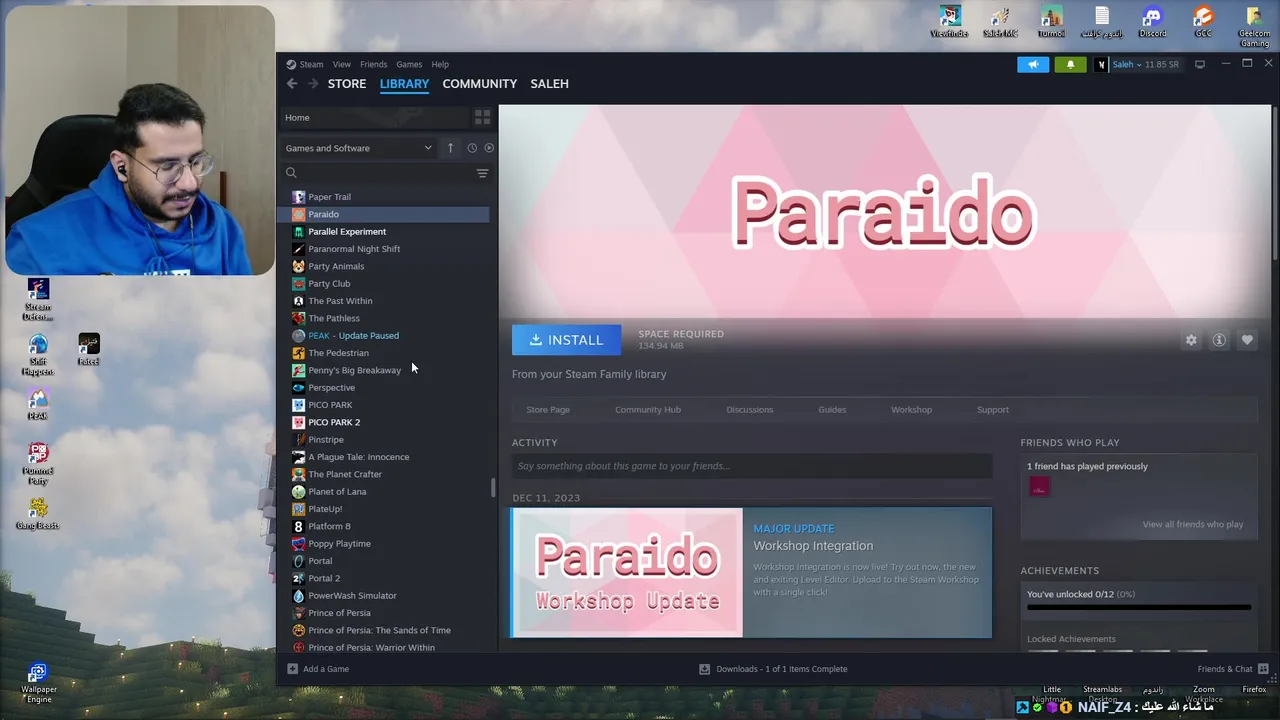Open Paraido Support link
The height and width of the screenshot is (720, 1280).
click(x=993, y=409)
